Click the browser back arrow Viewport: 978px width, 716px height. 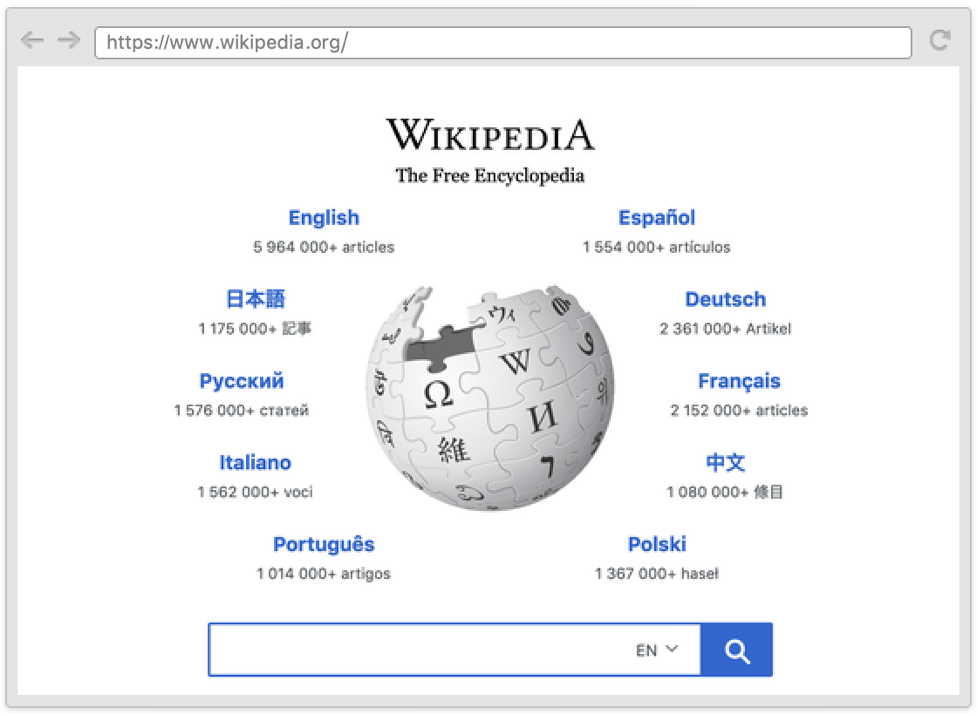(32, 40)
